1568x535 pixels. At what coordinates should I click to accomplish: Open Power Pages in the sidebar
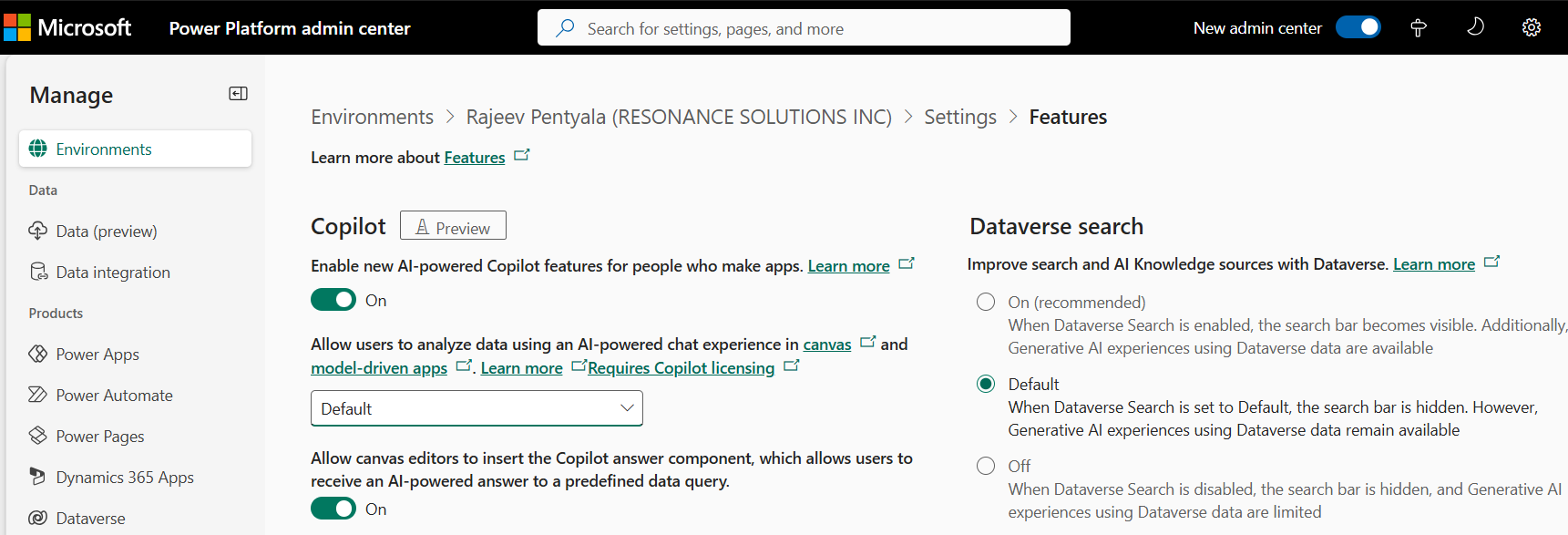(x=100, y=437)
